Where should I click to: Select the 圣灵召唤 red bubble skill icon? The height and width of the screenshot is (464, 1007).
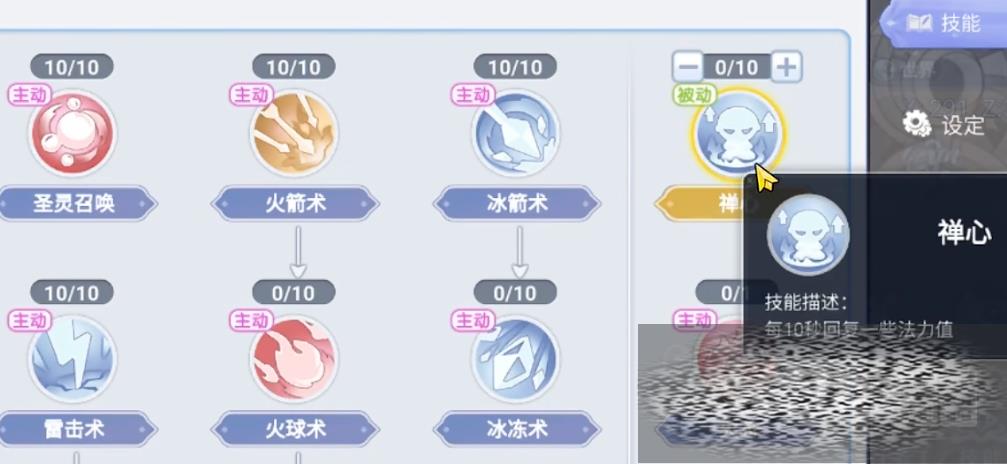[x=72, y=134]
